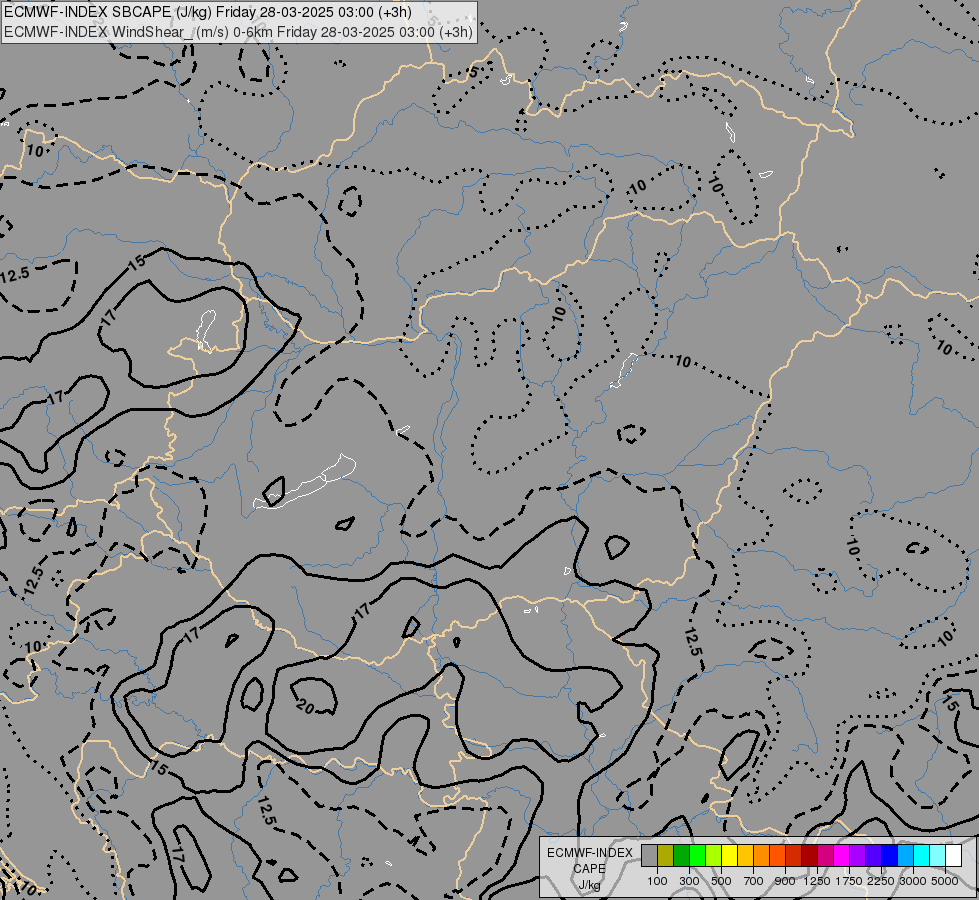The width and height of the screenshot is (979, 900).
Task: Click the gray swatch in the CAPE legend
Action: point(649,855)
